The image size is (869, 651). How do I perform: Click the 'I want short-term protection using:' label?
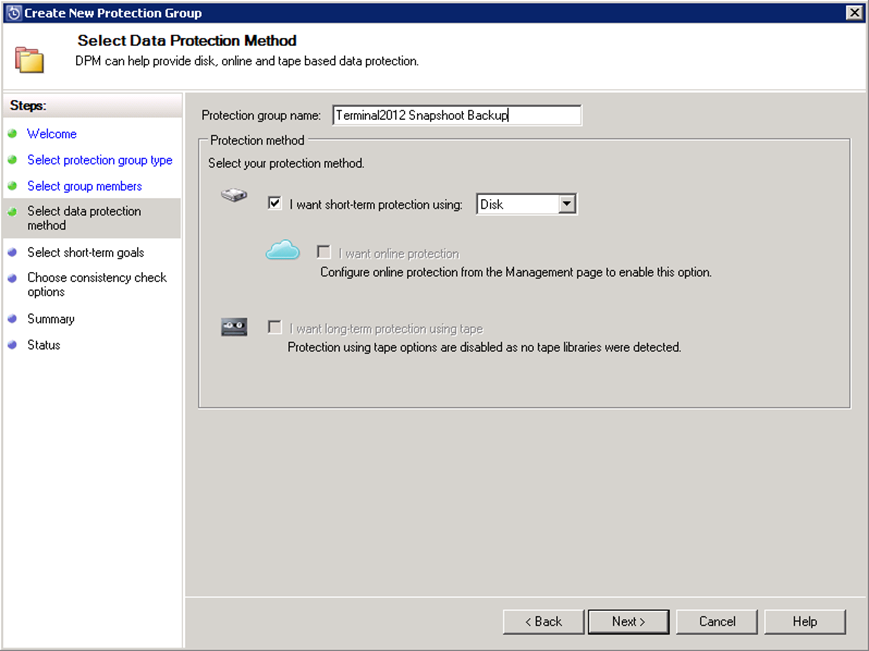[376, 204]
